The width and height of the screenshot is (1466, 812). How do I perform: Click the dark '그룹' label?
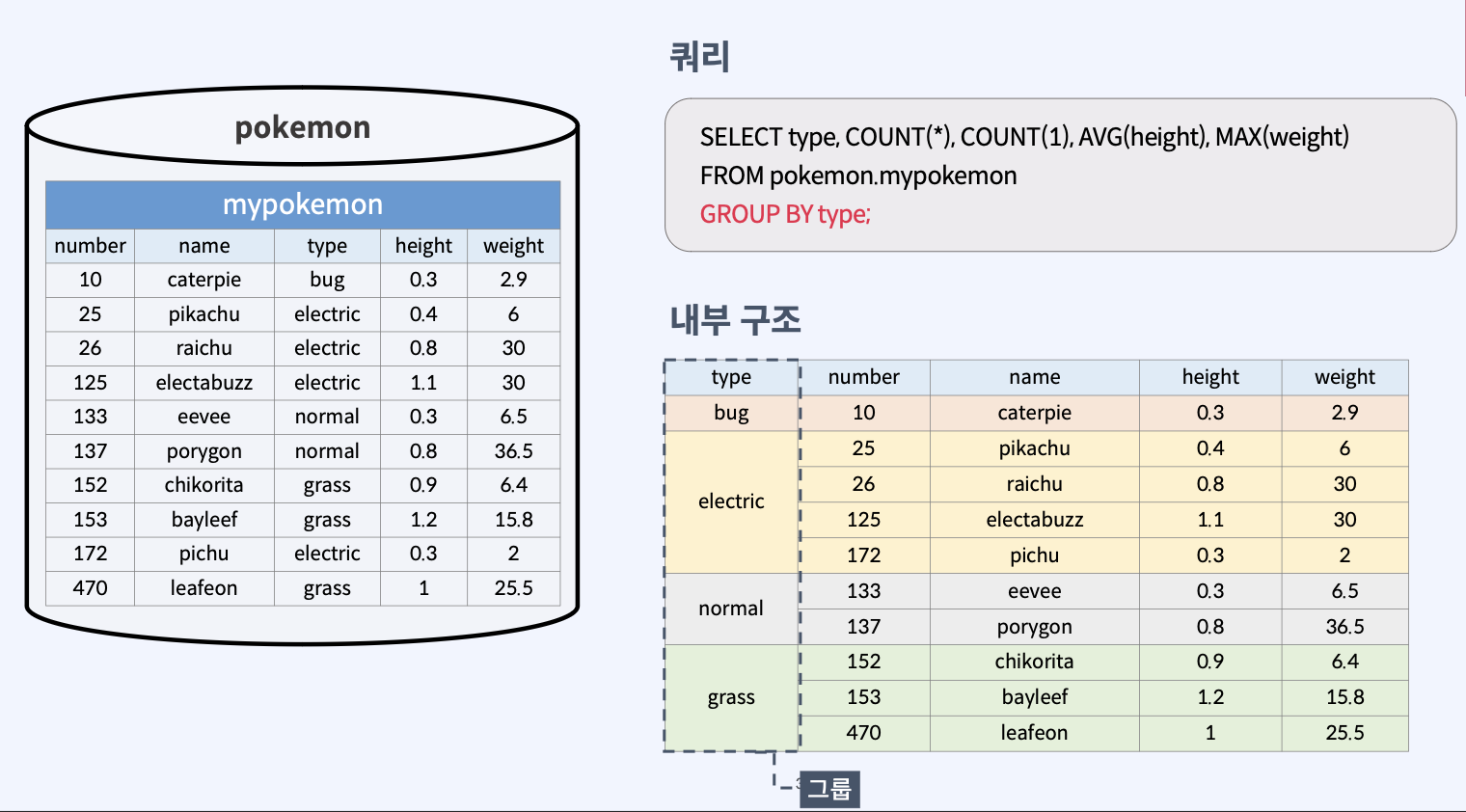(x=829, y=789)
